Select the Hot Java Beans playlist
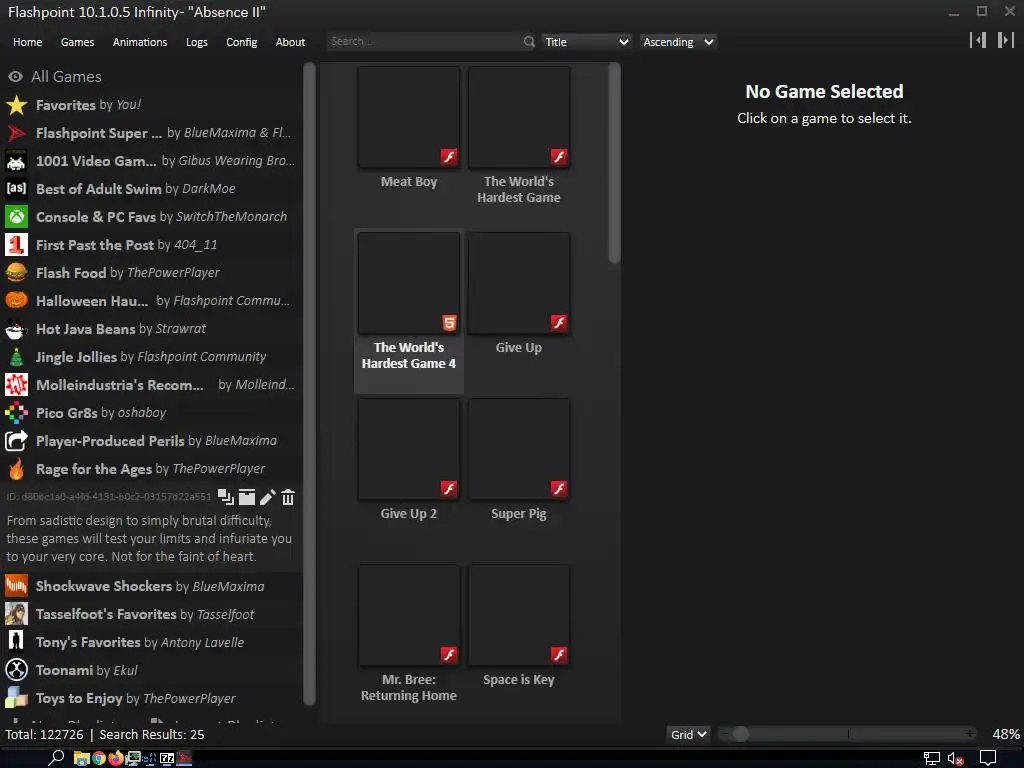Image resolution: width=1024 pixels, height=768 pixels. pyautogui.click(x=152, y=329)
